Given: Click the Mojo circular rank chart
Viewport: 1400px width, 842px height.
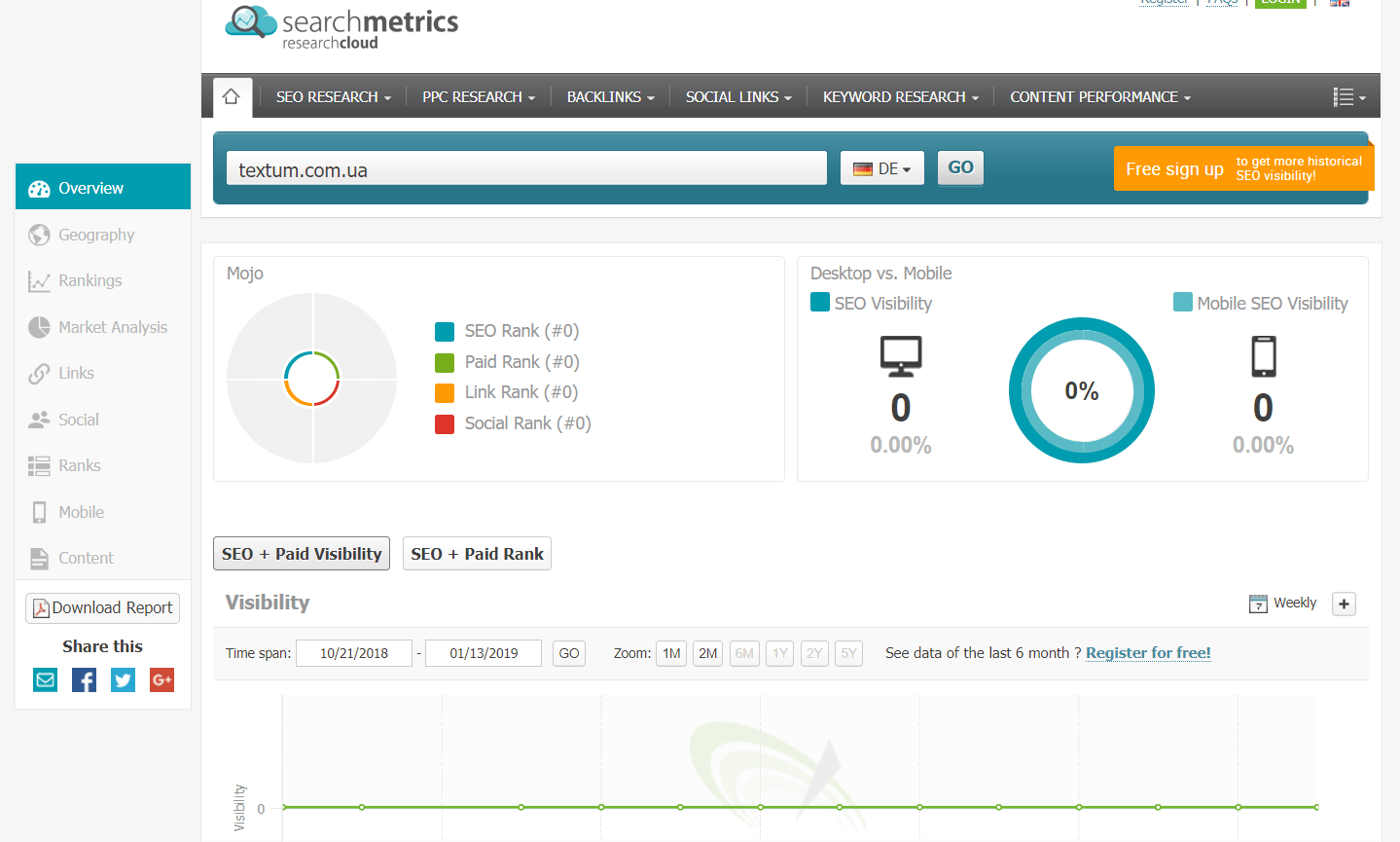Looking at the screenshot, I should click(312, 378).
